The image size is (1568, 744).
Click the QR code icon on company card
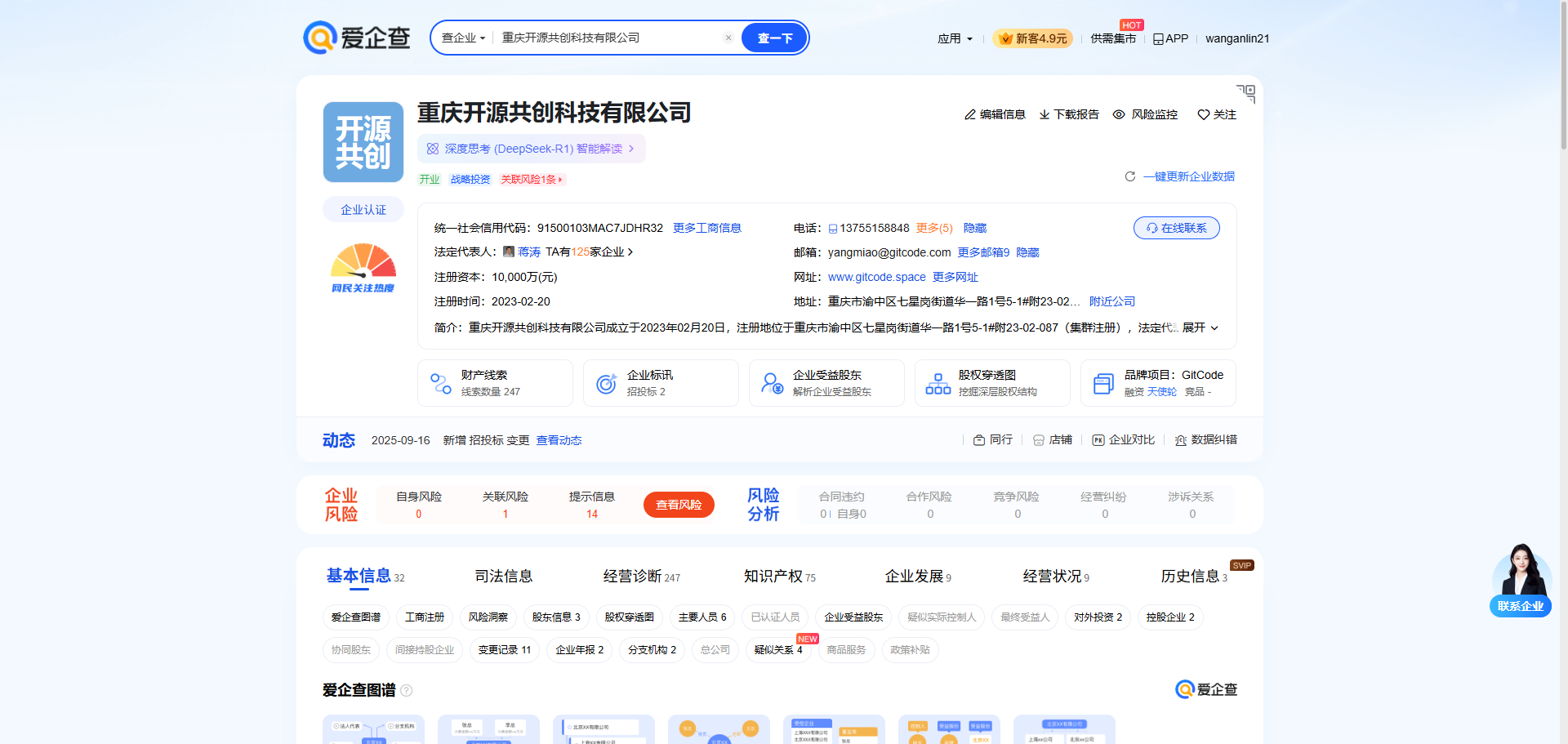1245,93
